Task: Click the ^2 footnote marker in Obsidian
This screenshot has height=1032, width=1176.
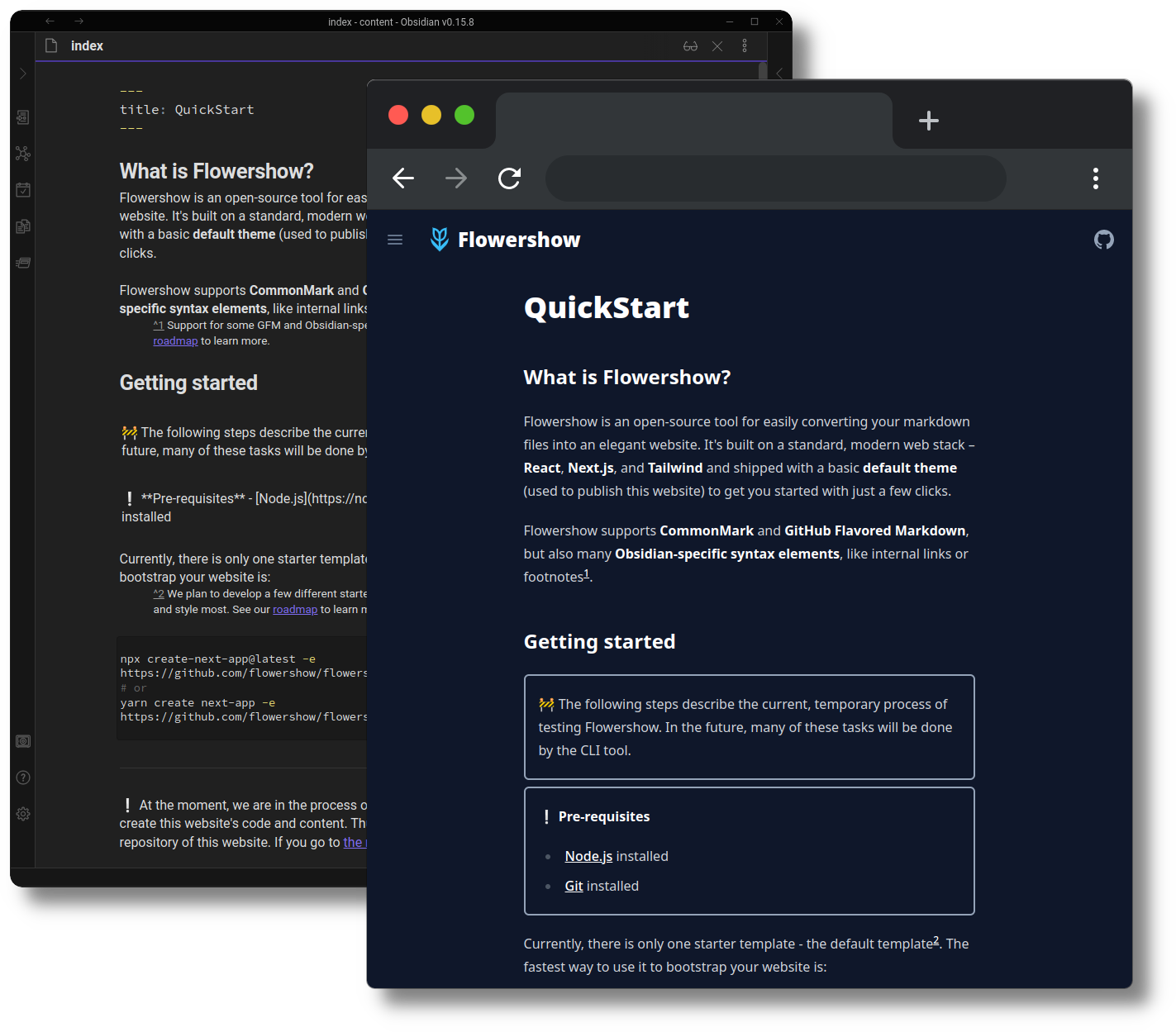Action: click(x=159, y=594)
